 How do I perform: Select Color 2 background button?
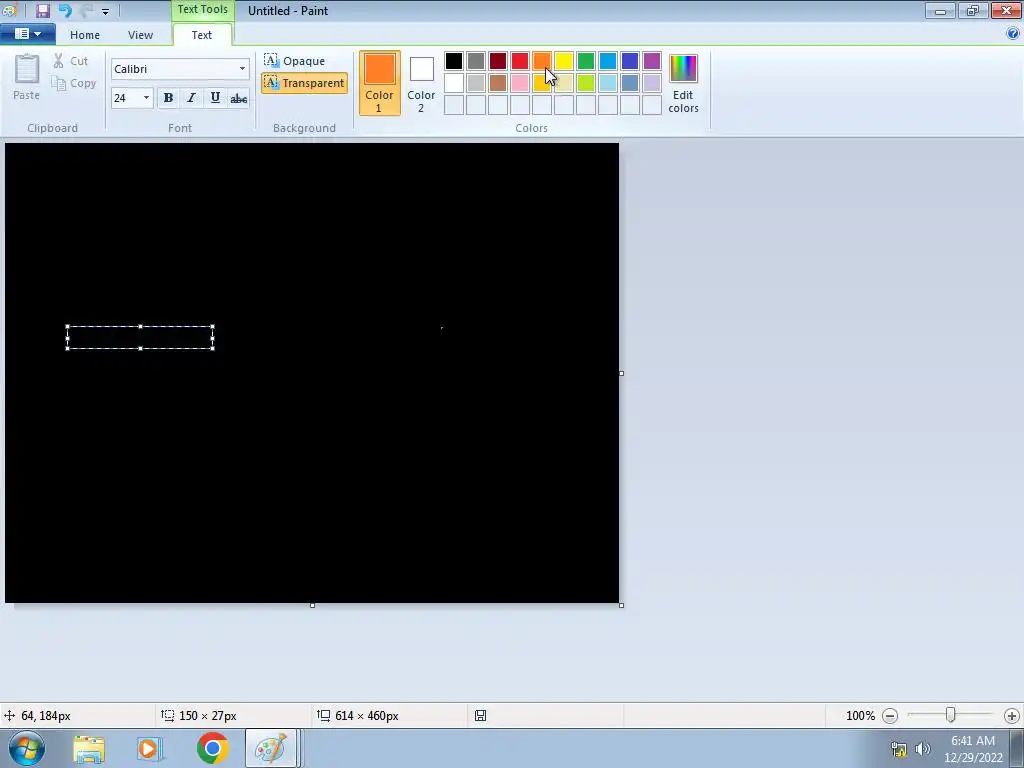click(x=421, y=83)
